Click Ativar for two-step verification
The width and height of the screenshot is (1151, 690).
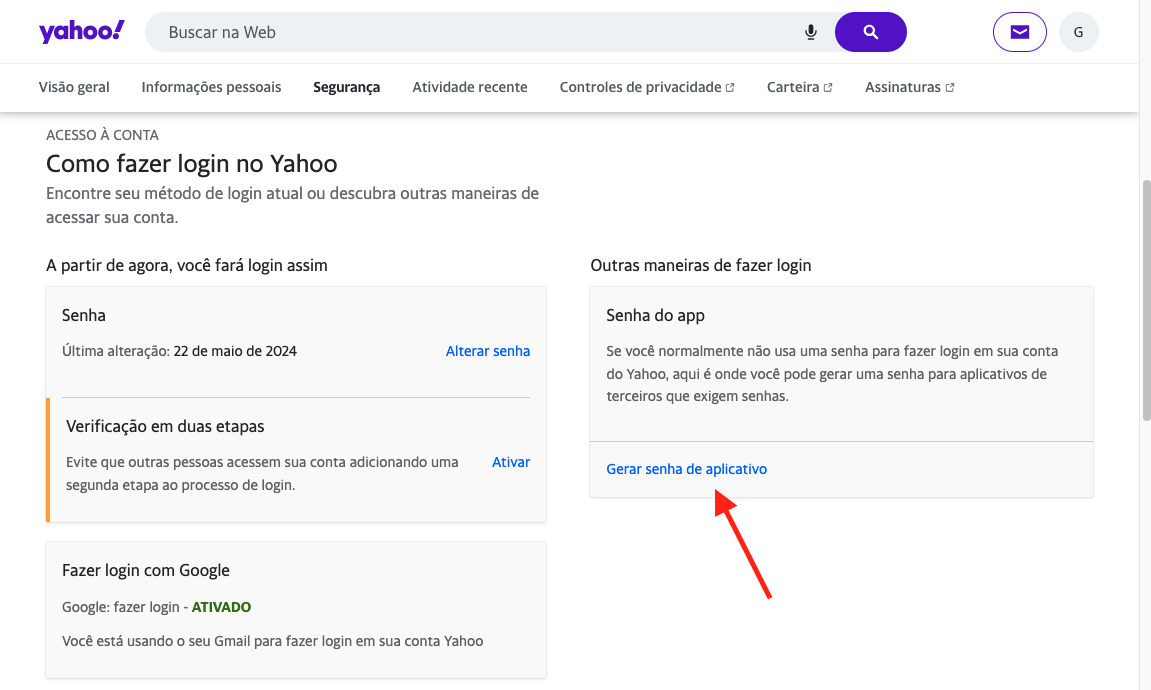coord(511,462)
